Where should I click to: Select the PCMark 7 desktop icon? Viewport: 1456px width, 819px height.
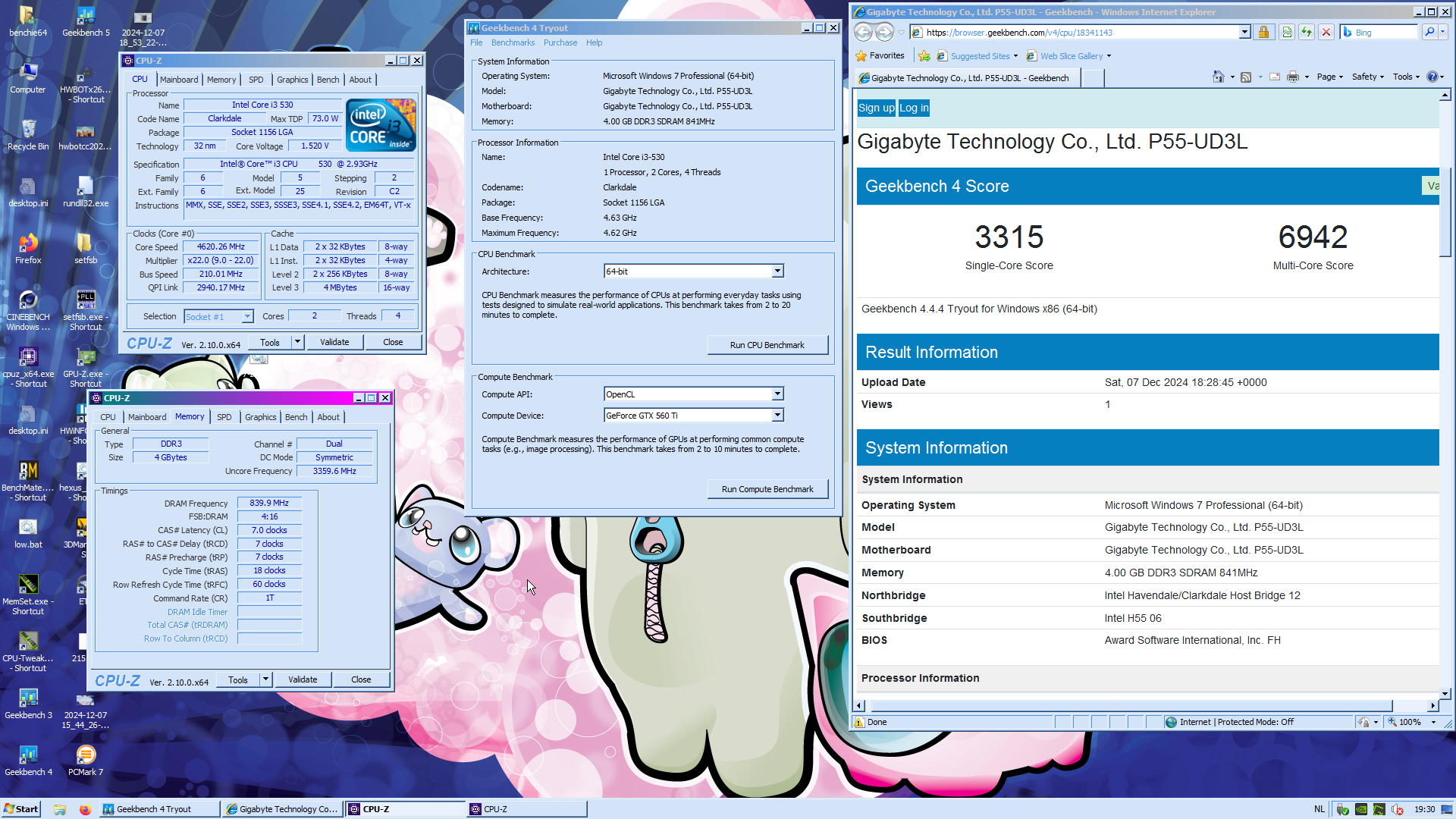[86, 761]
